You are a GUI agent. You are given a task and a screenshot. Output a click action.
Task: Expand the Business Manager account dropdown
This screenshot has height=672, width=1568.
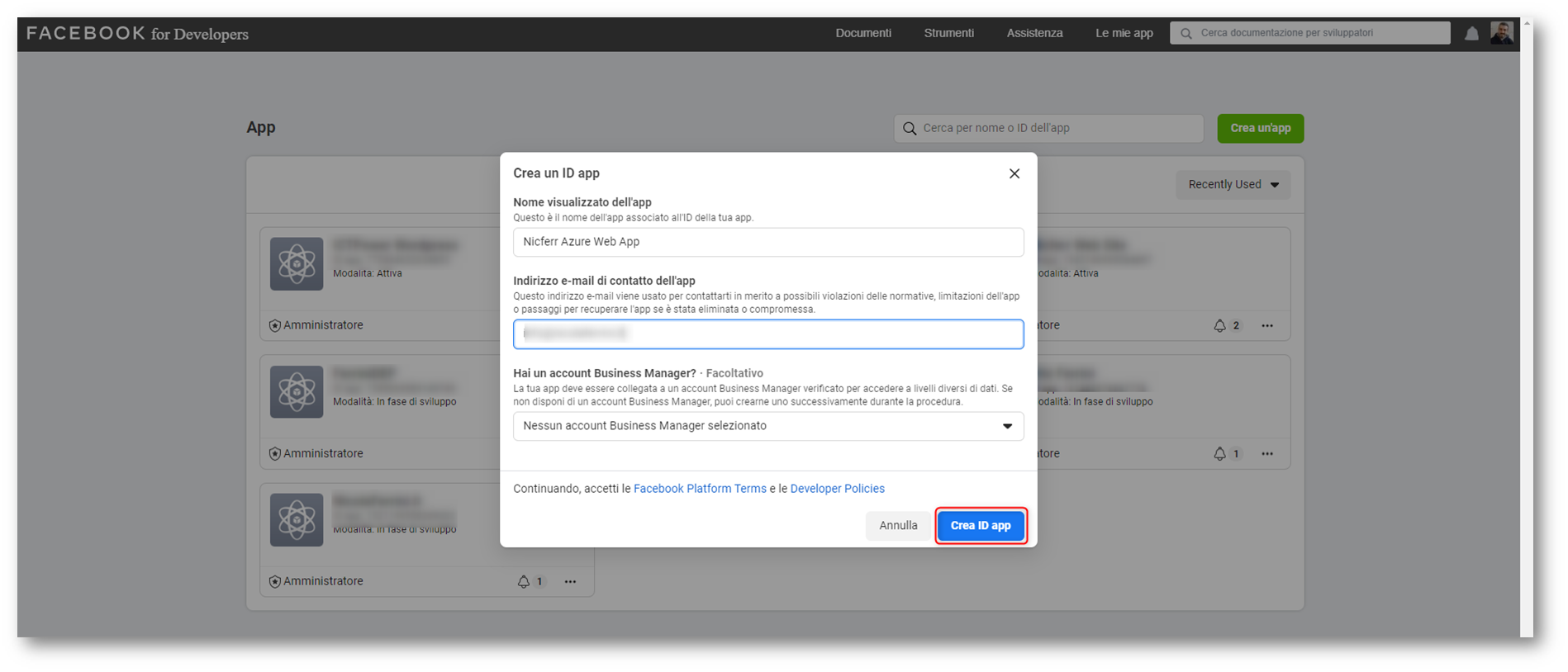pos(768,426)
